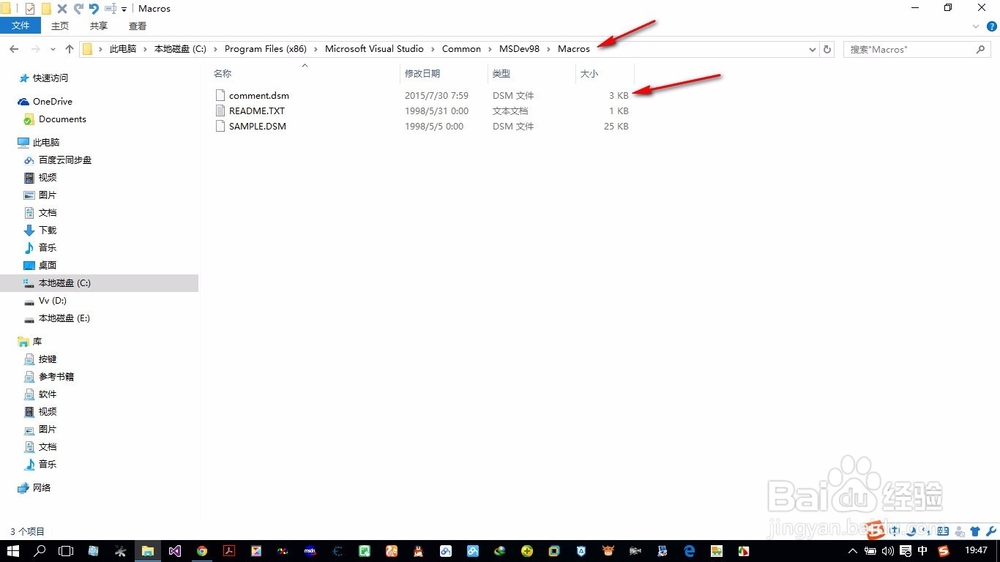Click Common breadcrumb in address bar
This screenshot has height=562, width=1000.
point(461,49)
